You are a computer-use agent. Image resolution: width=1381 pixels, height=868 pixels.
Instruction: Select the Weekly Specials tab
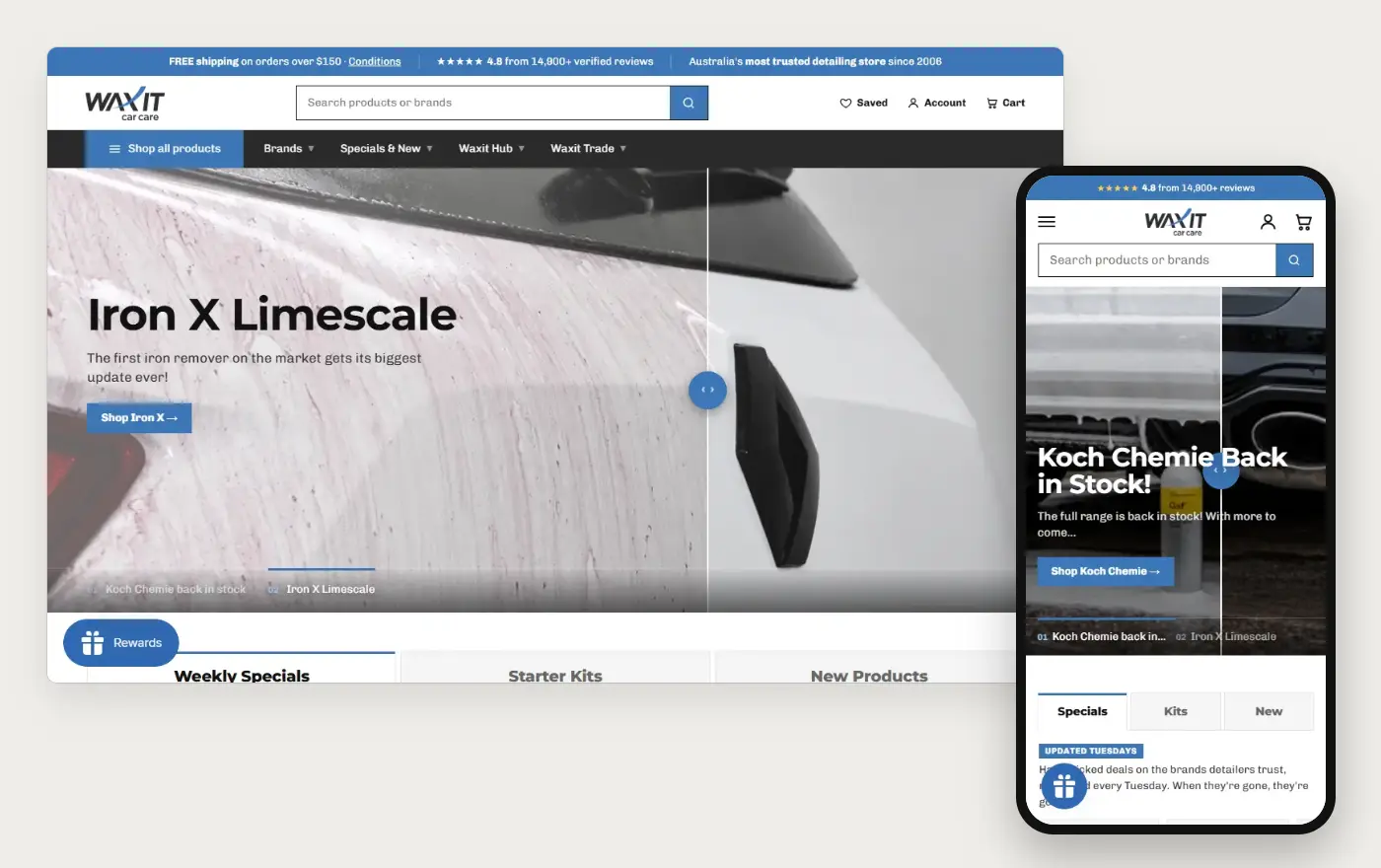(242, 668)
